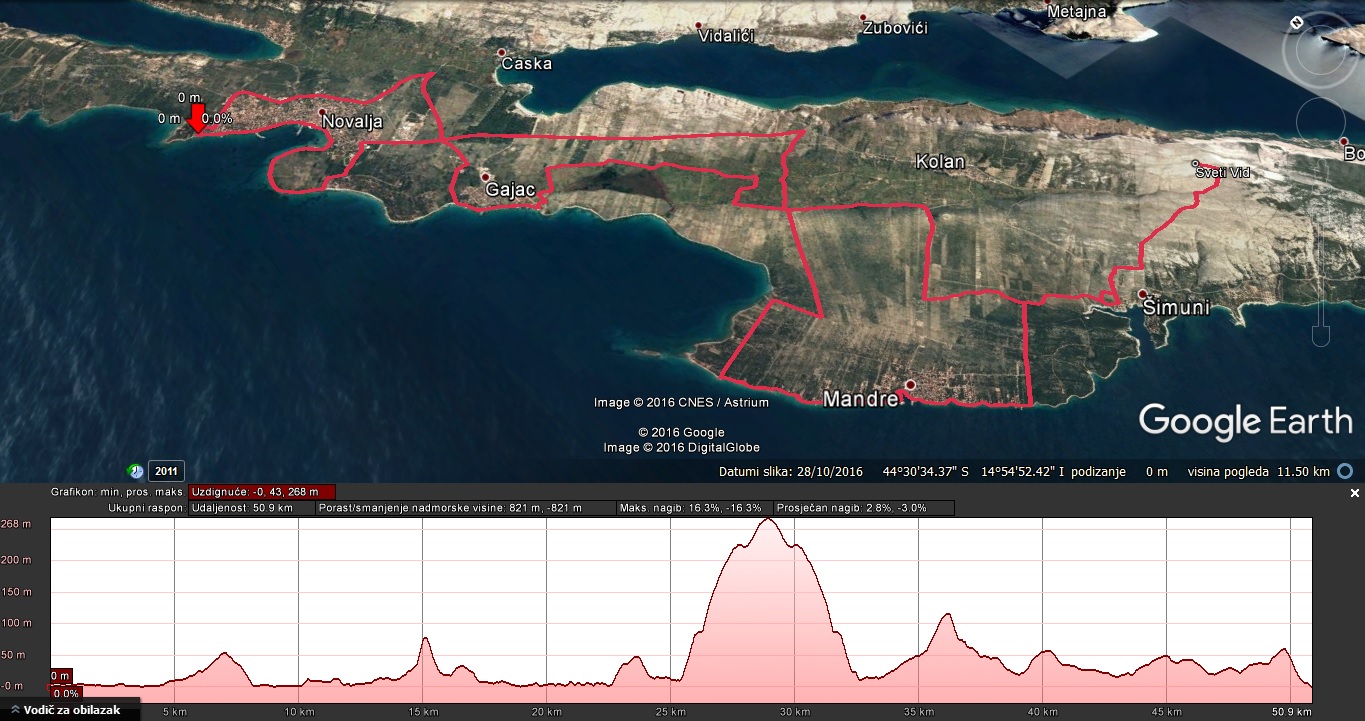Expand the Vodič za obilazak panel
Image resolution: width=1365 pixels, height=721 pixels.
point(66,710)
